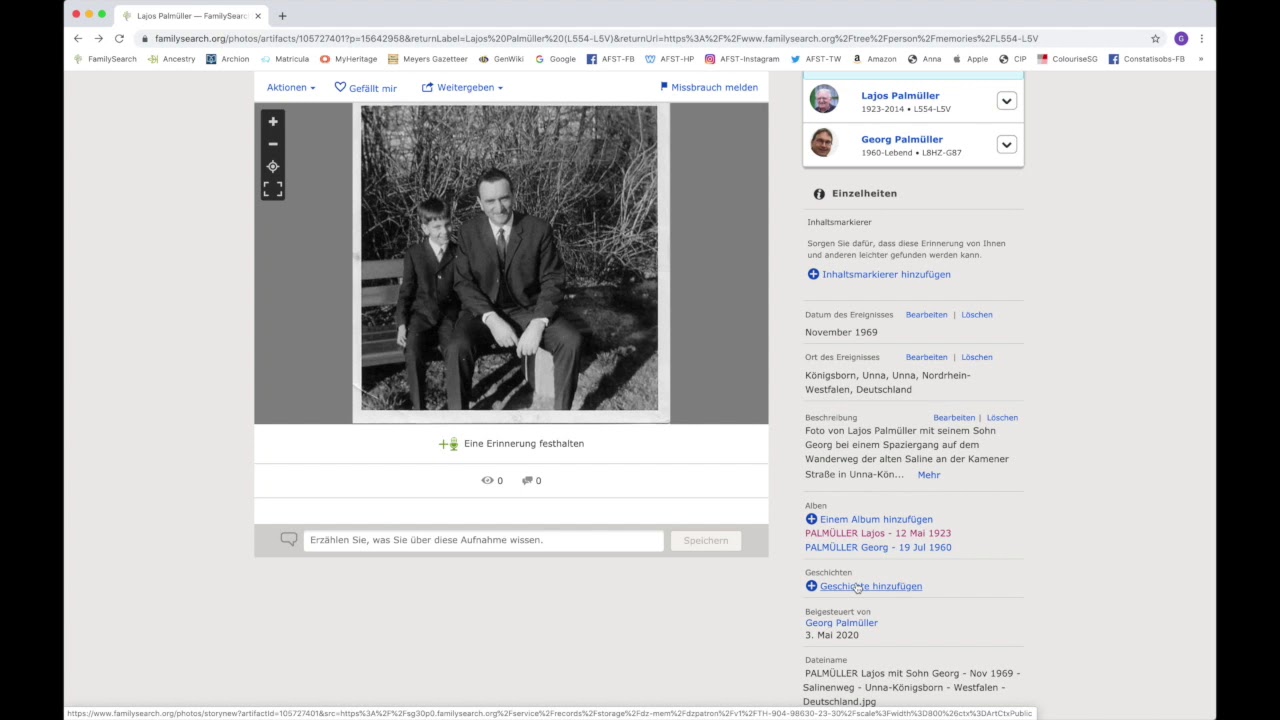Select the Lajos Palmüller FamilySearch tab
The image size is (1280, 720).
click(x=190, y=16)
